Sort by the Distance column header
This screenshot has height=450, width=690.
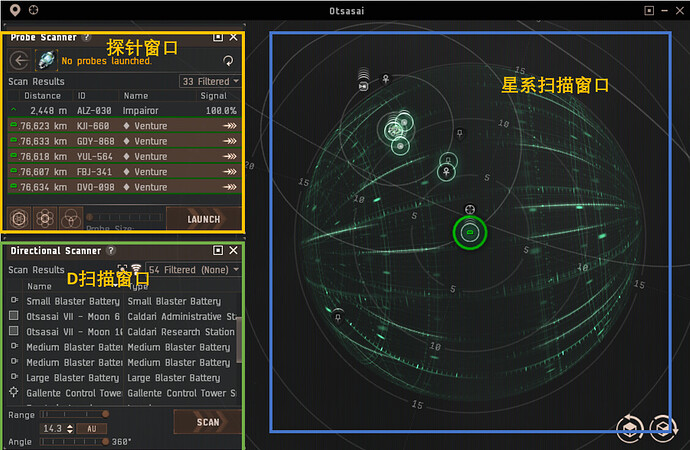point(42,95)
